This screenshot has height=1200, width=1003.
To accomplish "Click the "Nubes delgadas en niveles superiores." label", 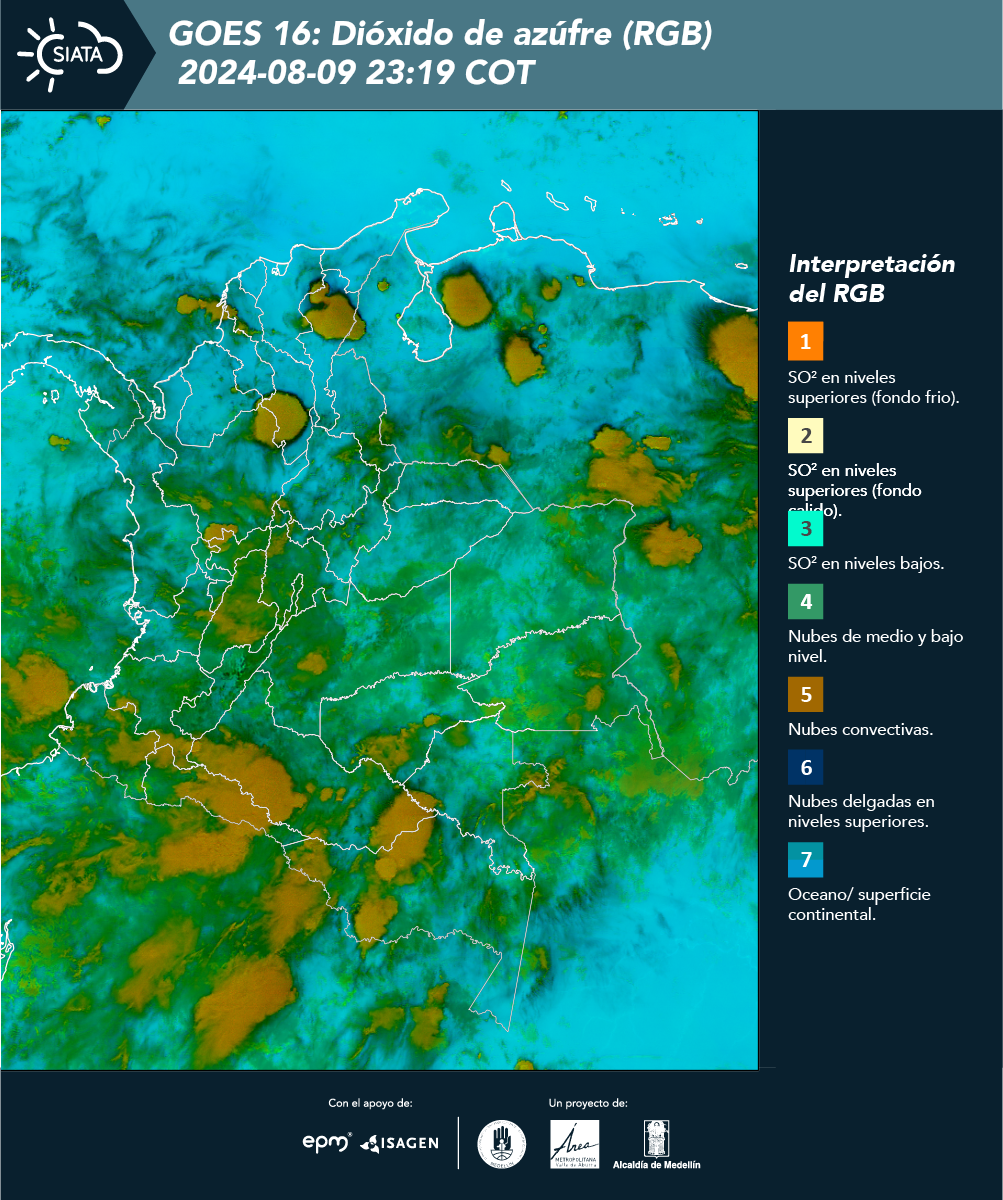I will 862,812.
